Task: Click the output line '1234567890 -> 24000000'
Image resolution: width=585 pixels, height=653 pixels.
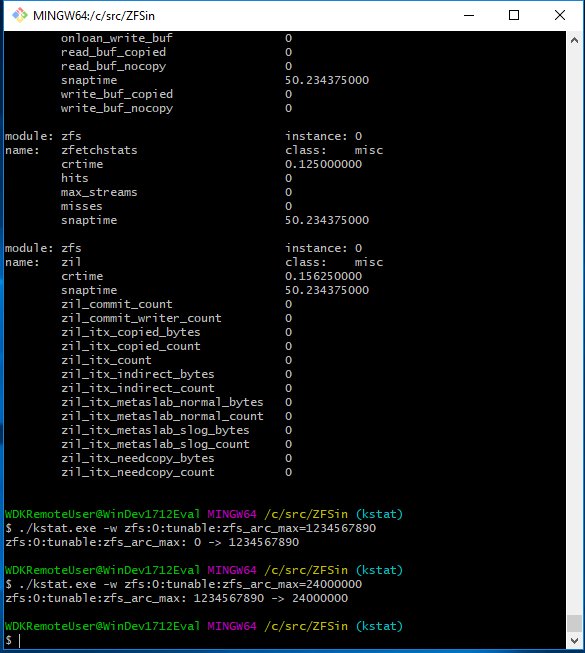Action: pyautogui.click(x=177, y=598)
